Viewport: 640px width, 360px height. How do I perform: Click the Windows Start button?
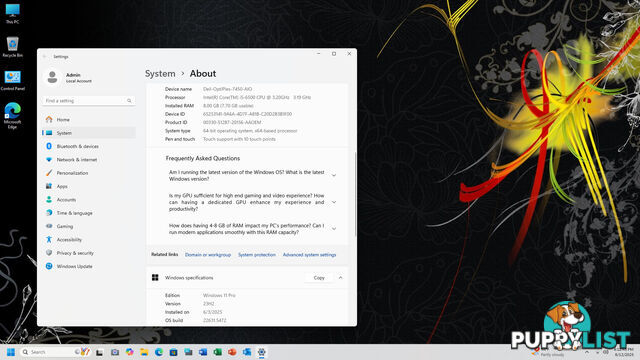click(11, 352)
